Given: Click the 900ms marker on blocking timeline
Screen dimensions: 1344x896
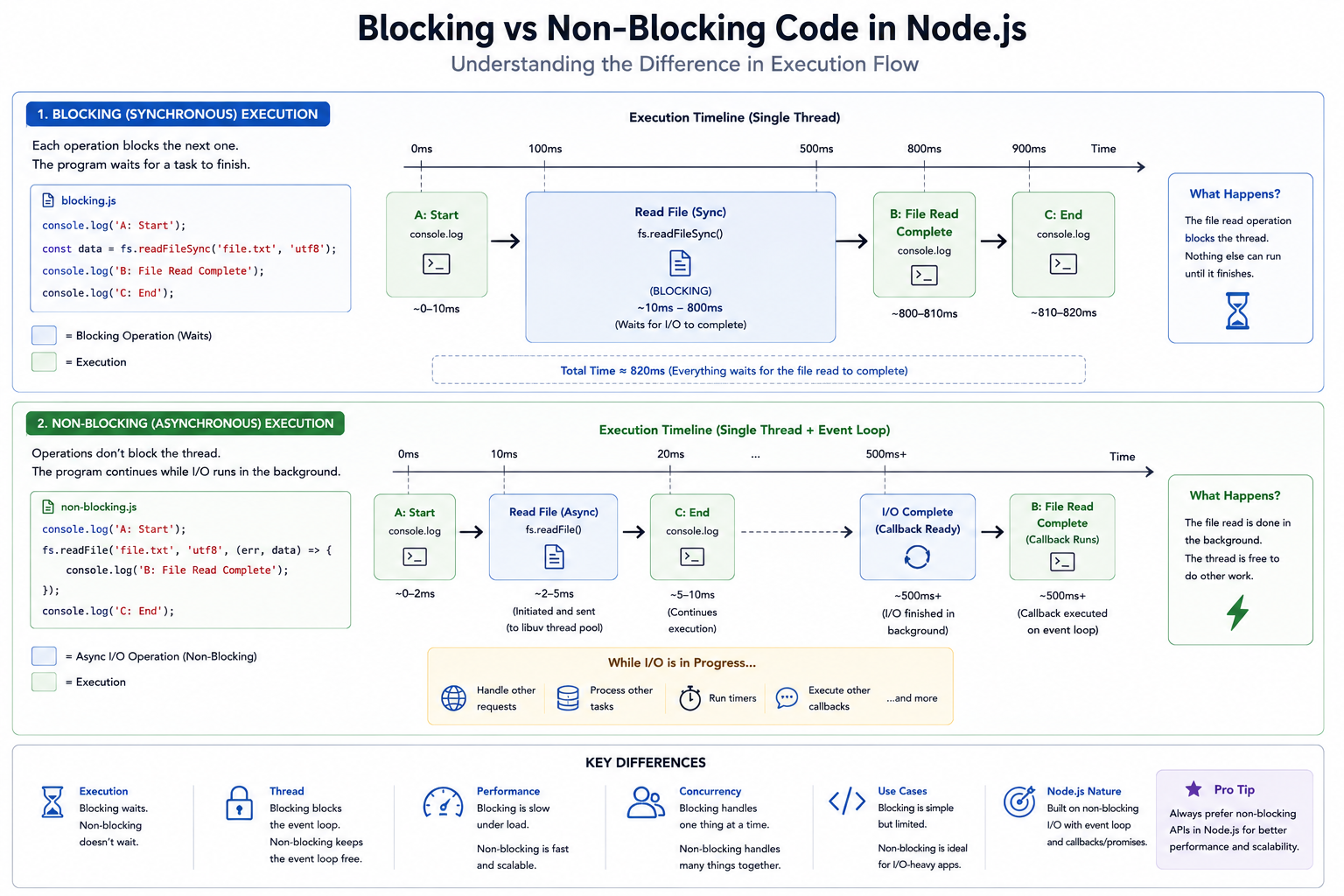Looking at the screenshot, I should coord(1029,149).
